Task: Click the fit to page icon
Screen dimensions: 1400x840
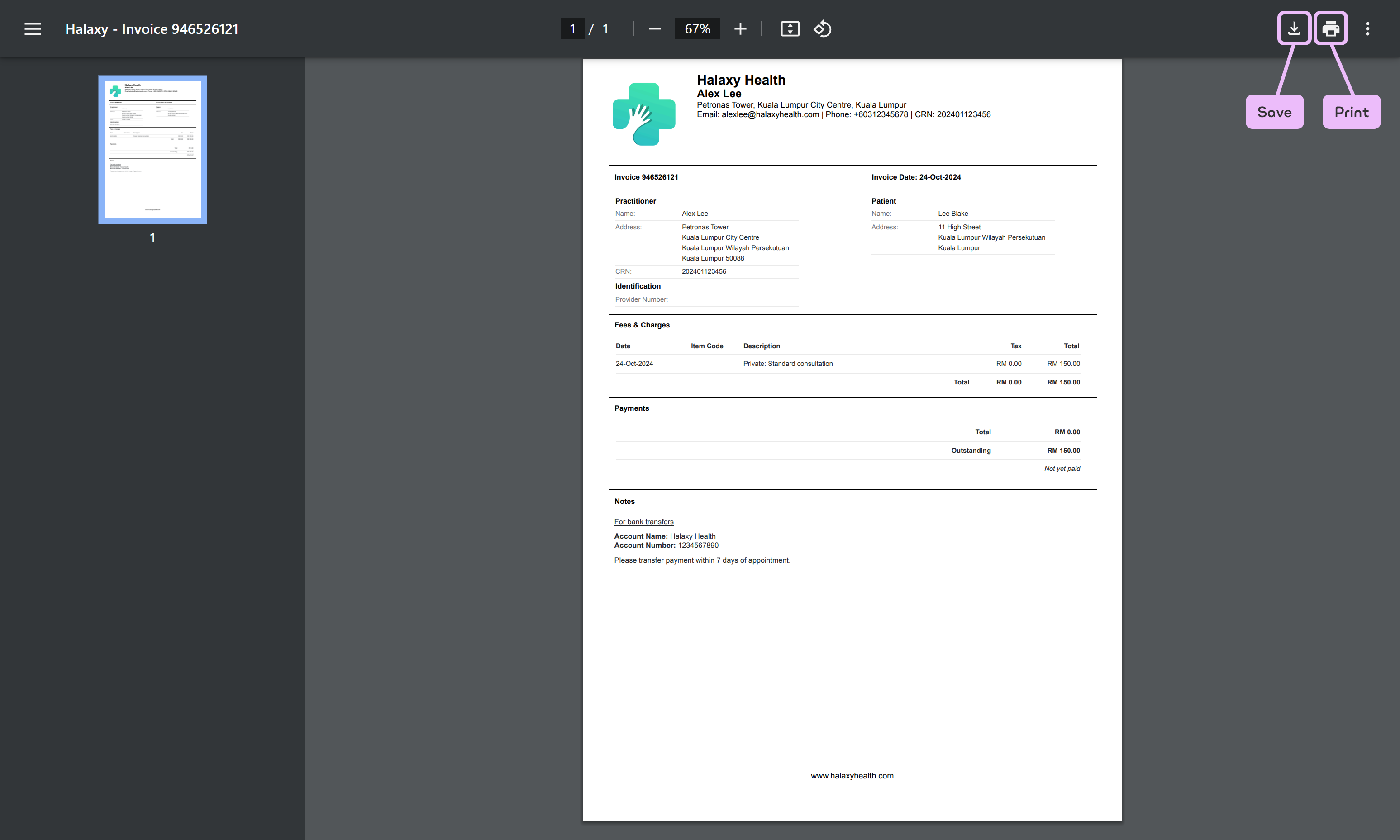Action: 790,29
